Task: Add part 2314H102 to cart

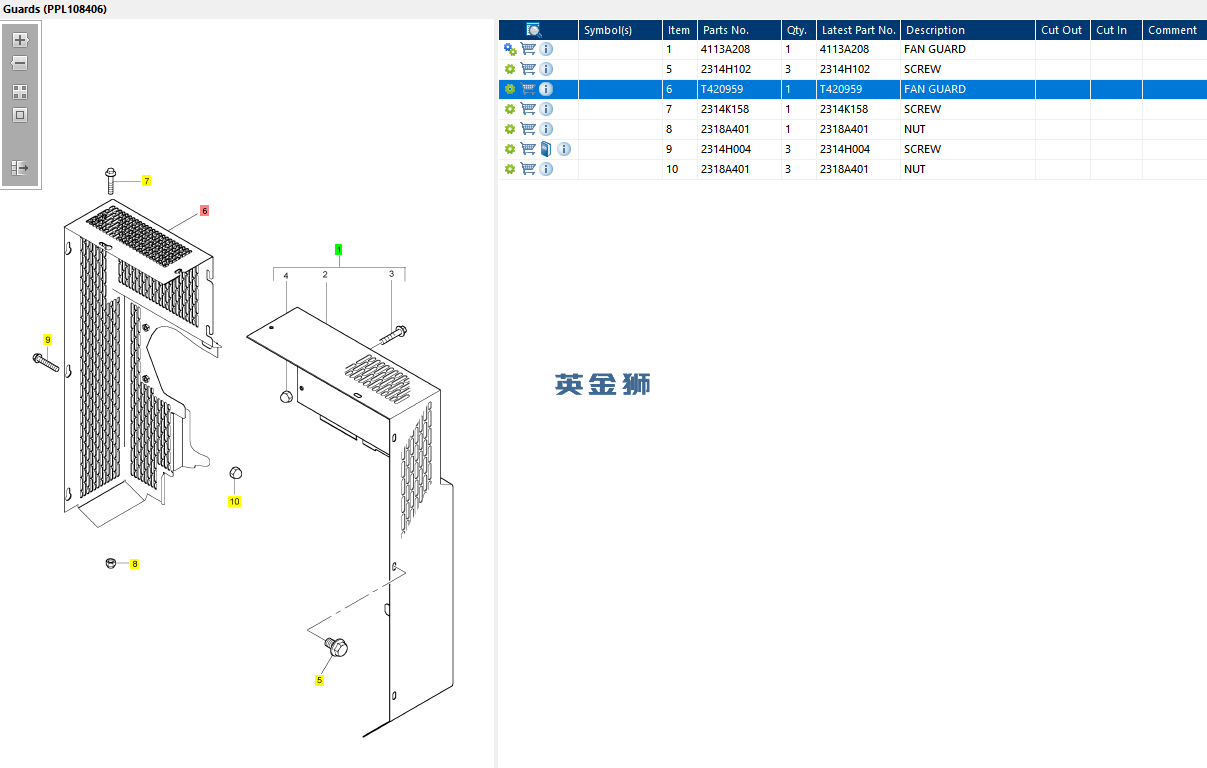Action: 528,69
